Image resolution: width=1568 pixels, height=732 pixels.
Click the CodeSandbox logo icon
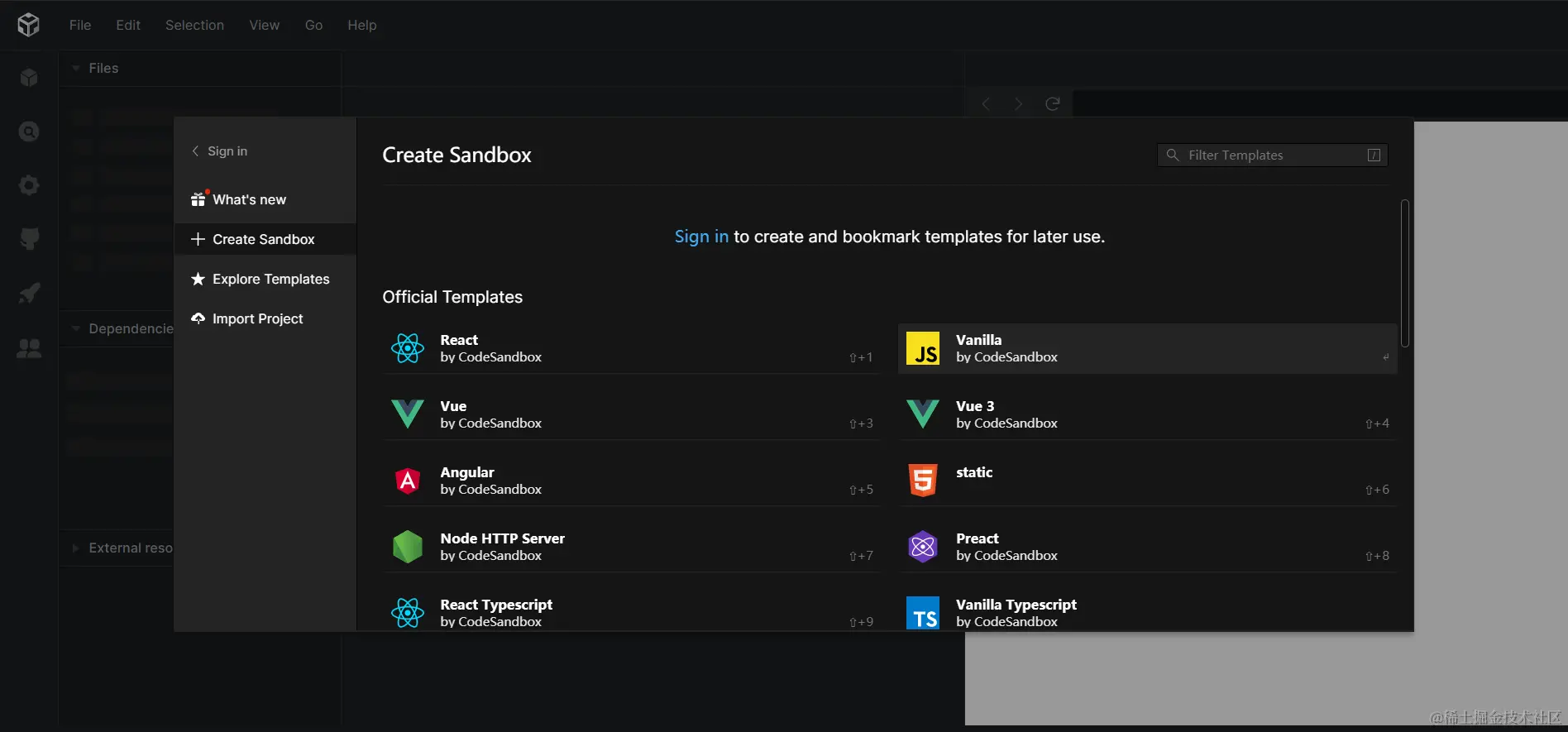tap(28, 25)
